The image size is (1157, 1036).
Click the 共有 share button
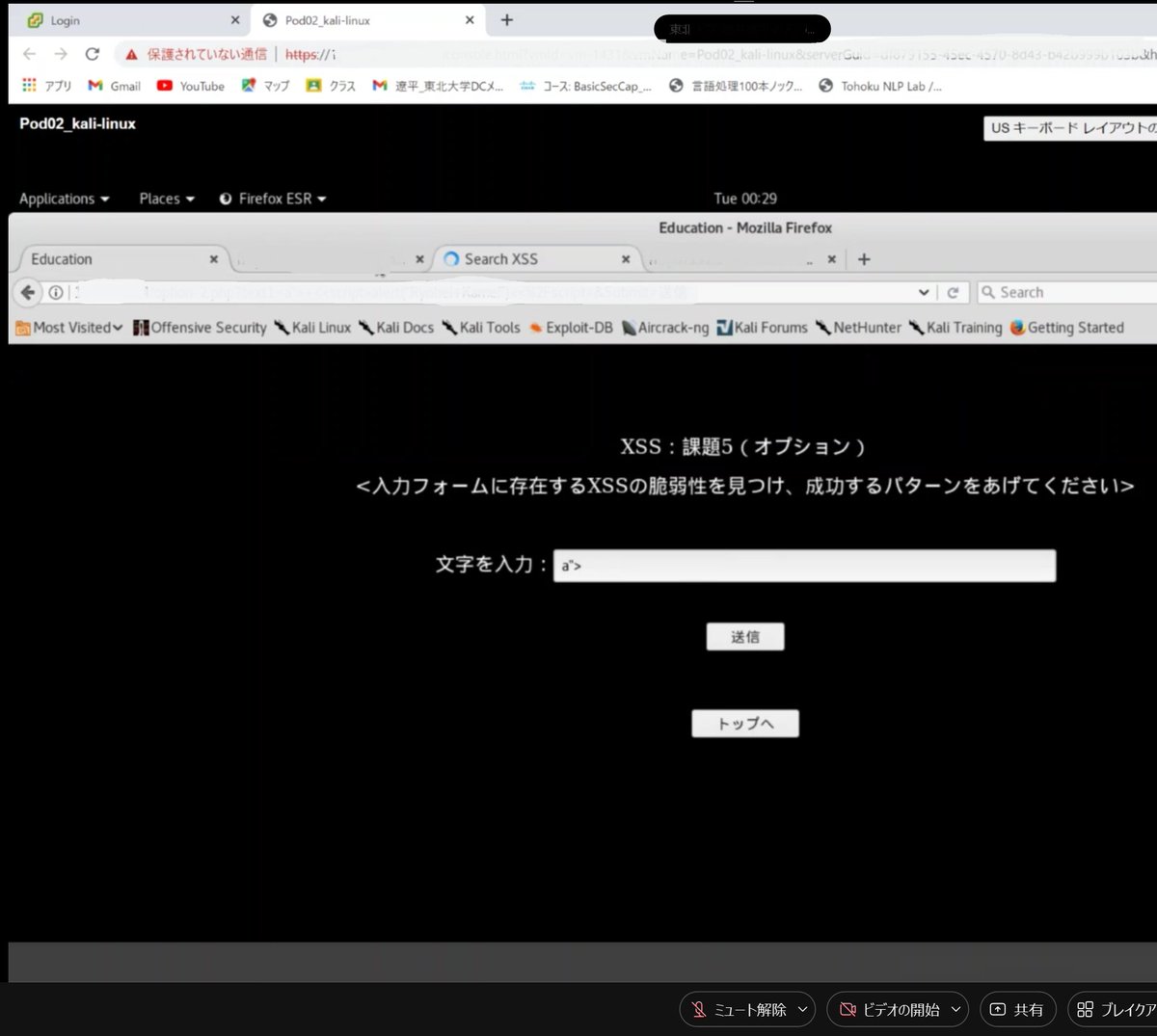(1018, 1009)
